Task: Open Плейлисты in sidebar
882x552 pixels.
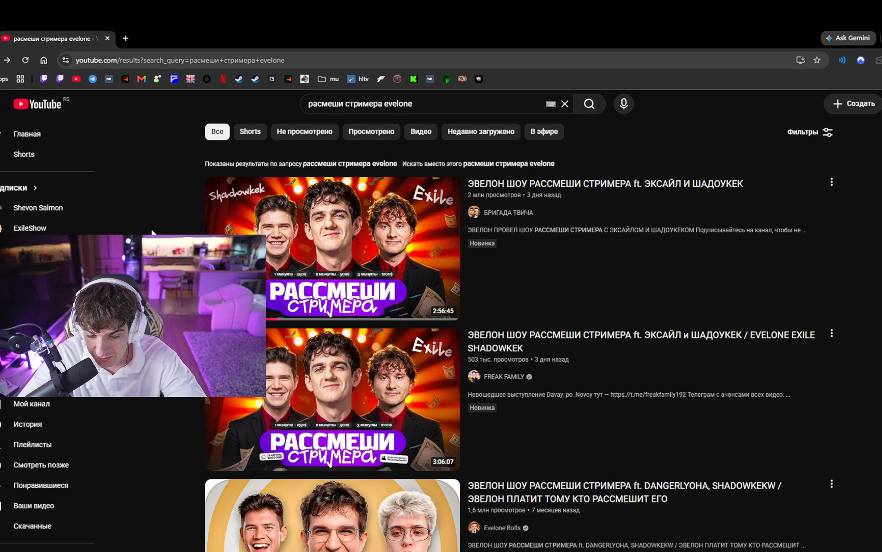Action: point(33,445)
